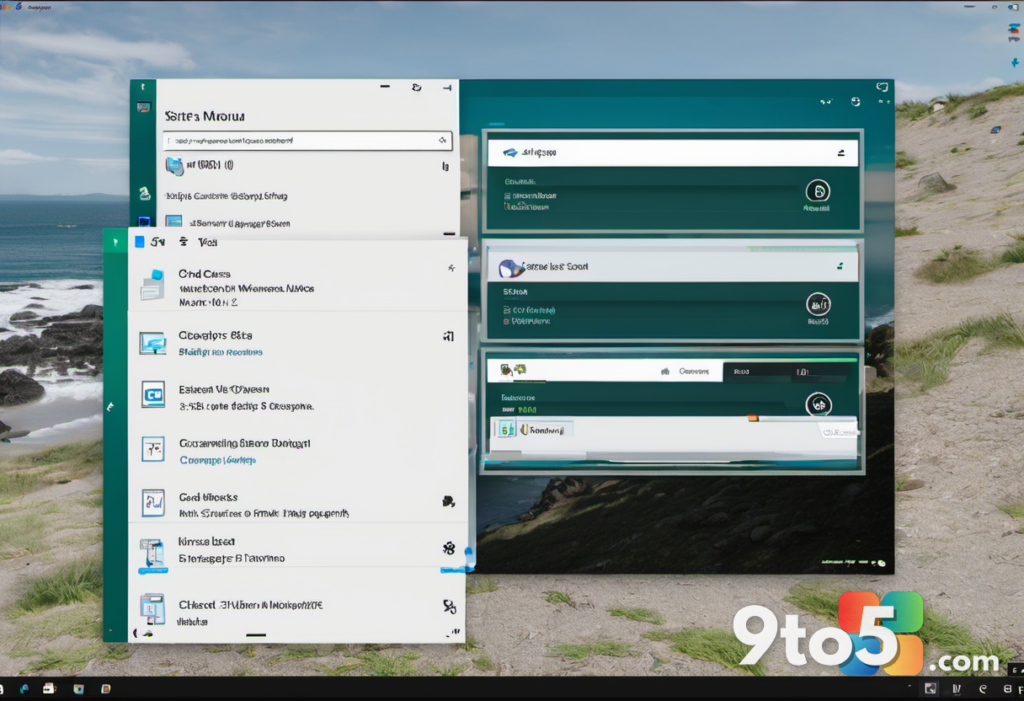Click the blue "CU" icon beside "Eslacen"
The height and width of the screenshot is (701, 1024).
click(x=153, y=395)
